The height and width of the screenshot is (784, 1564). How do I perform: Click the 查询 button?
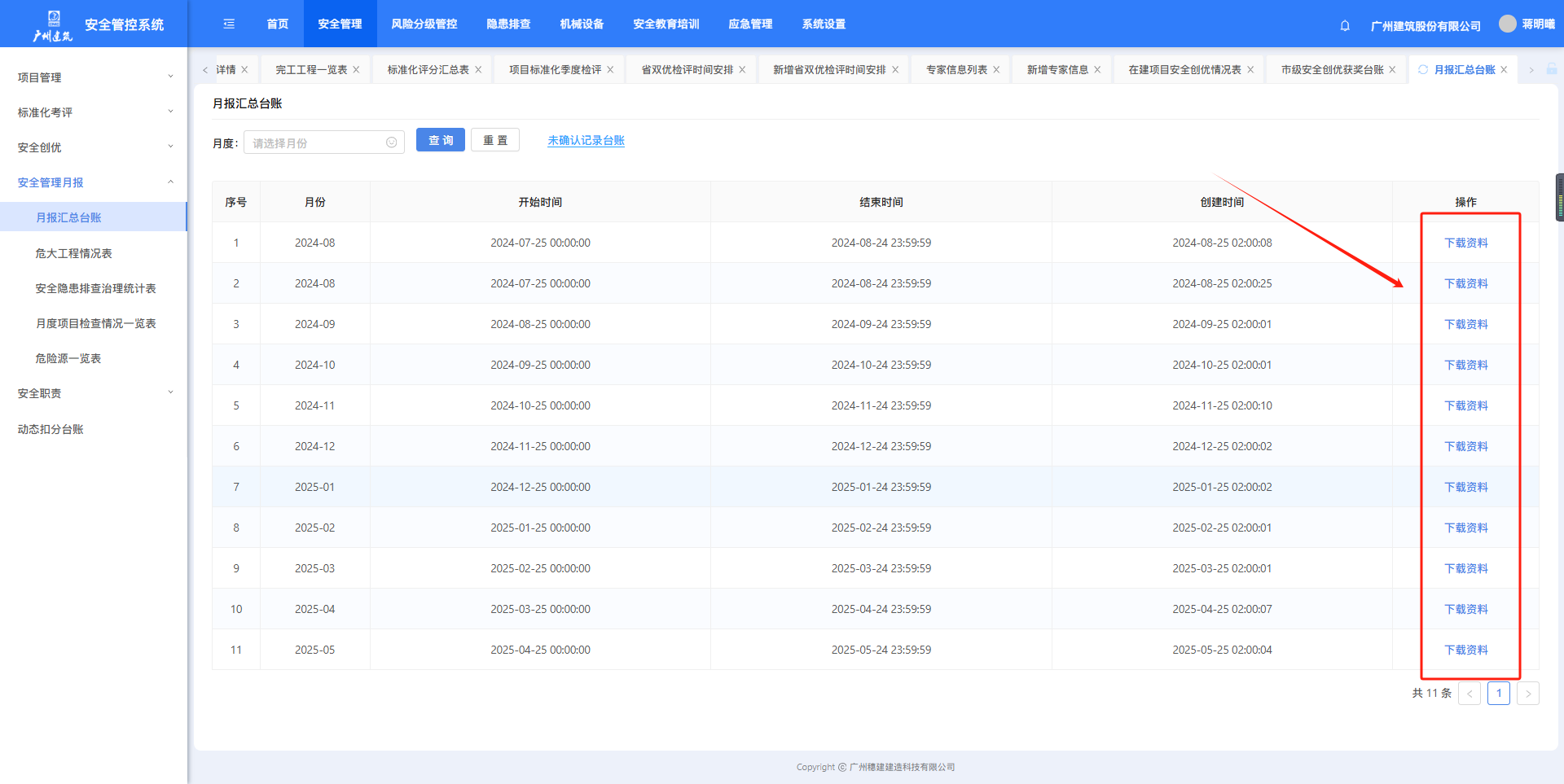[440, 140]
